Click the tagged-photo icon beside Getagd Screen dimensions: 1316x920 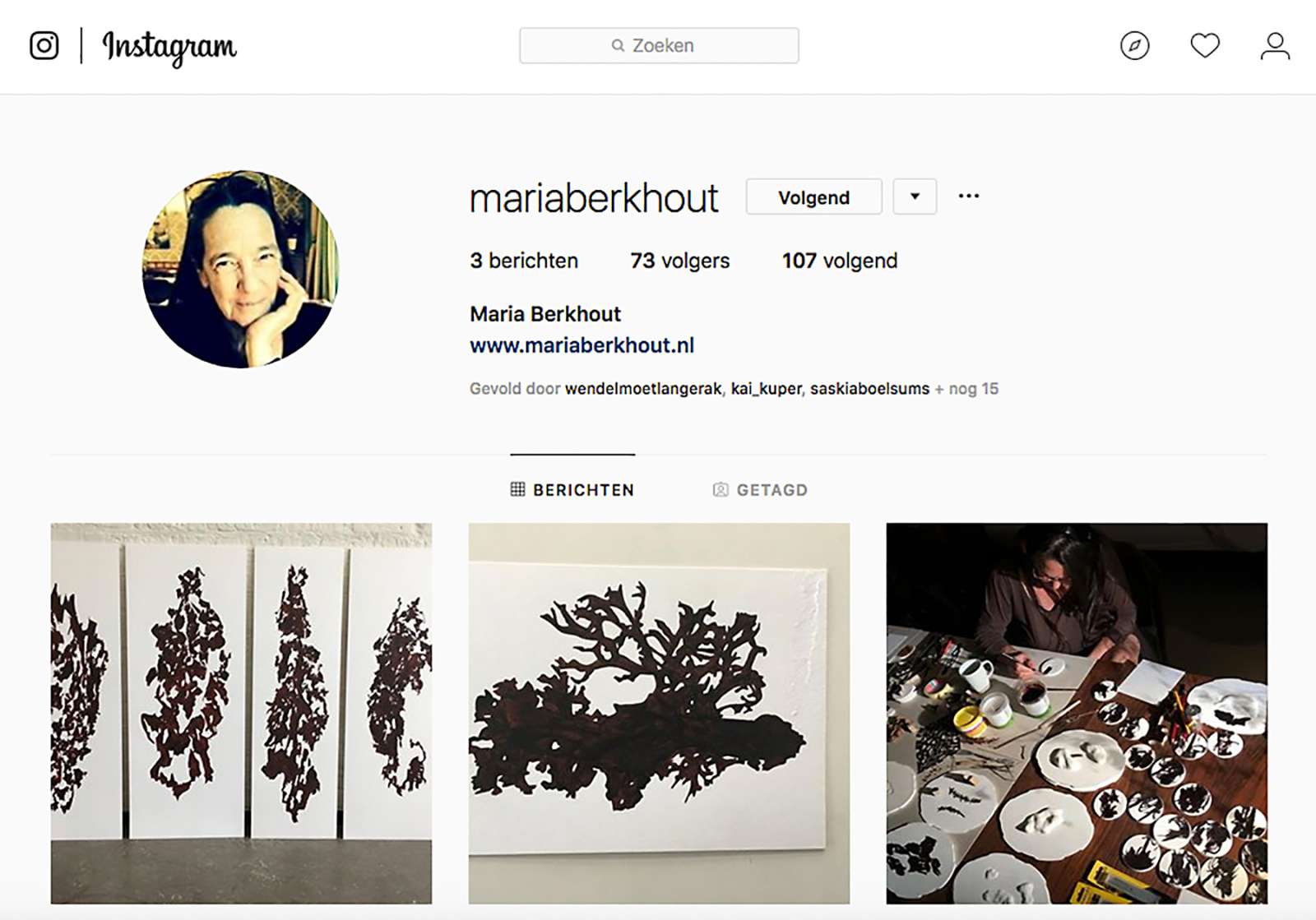[x=721, y=490]
